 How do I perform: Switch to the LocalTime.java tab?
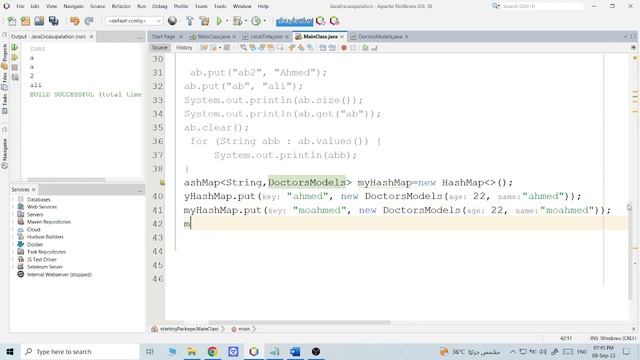pyautogui.click(x=266, y=36)
